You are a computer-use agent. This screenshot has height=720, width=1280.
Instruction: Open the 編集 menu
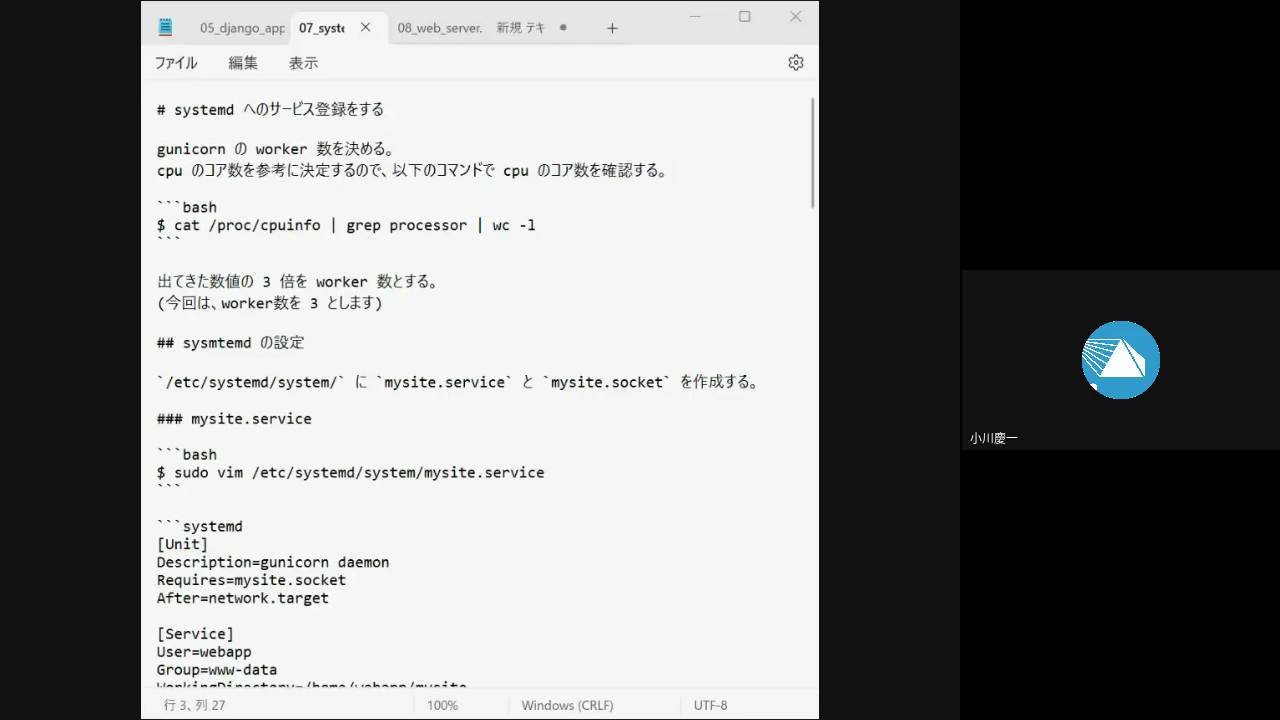pyautogui.click(x=243, y=62)
